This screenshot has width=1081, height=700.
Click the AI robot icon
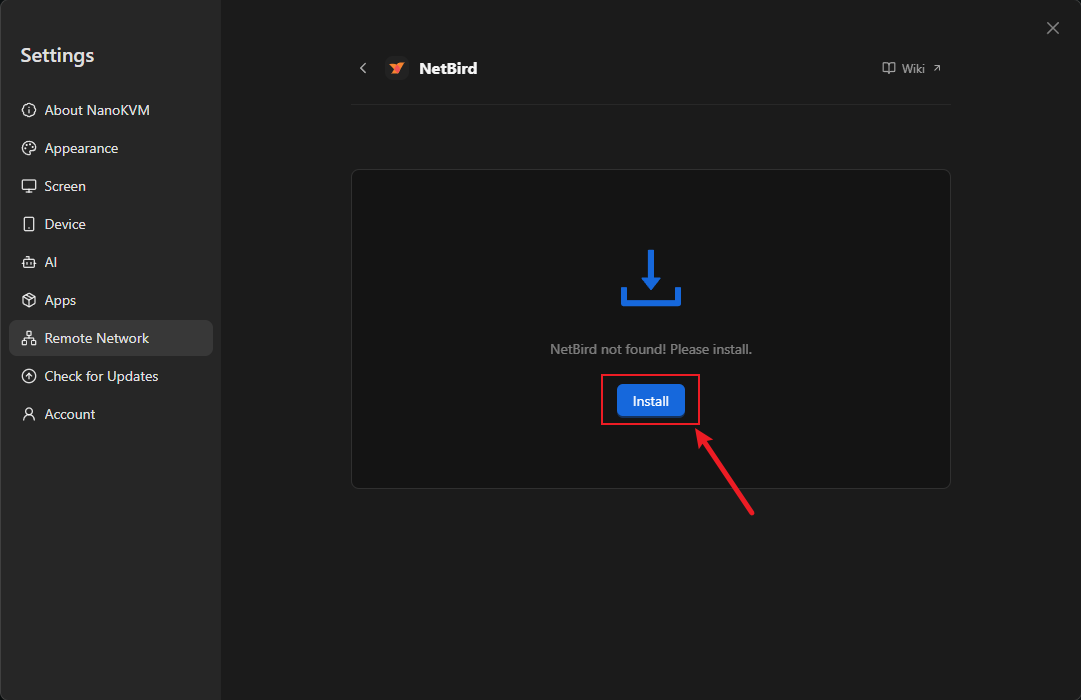[x=29, y=262]
